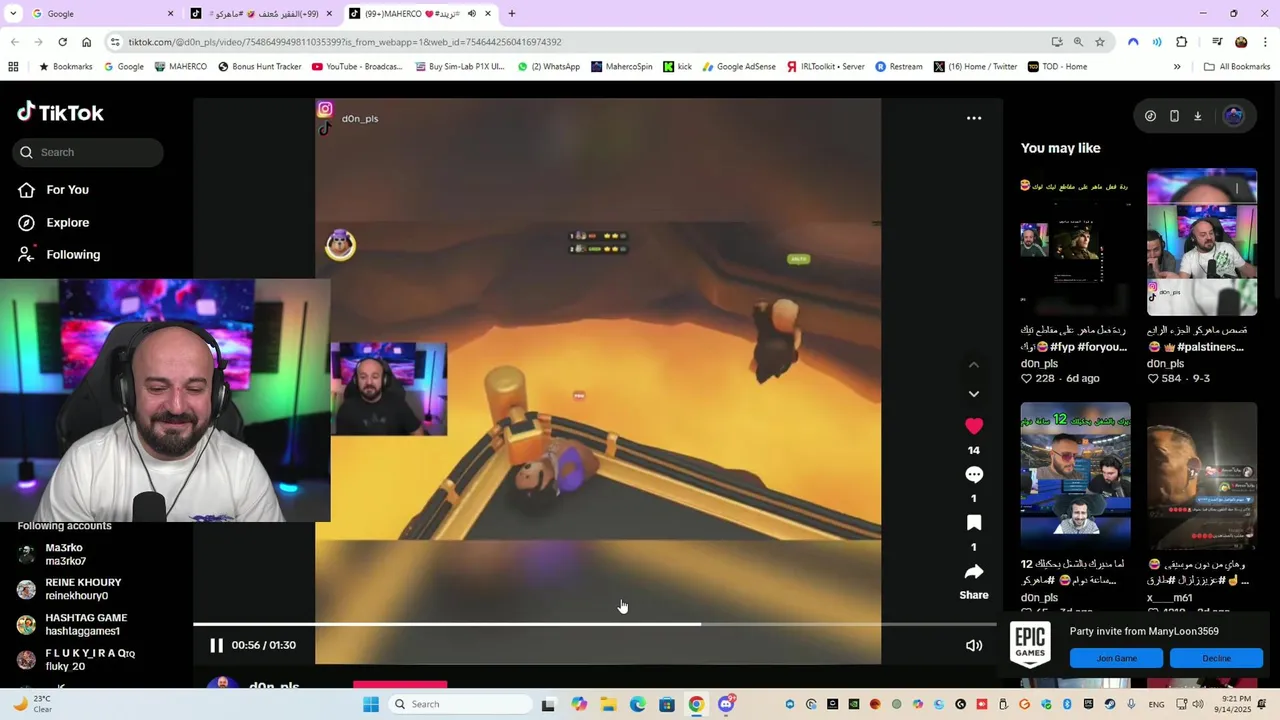
Task: Expand hidden bookmarks with double chevron
Action: (1177, 67)
